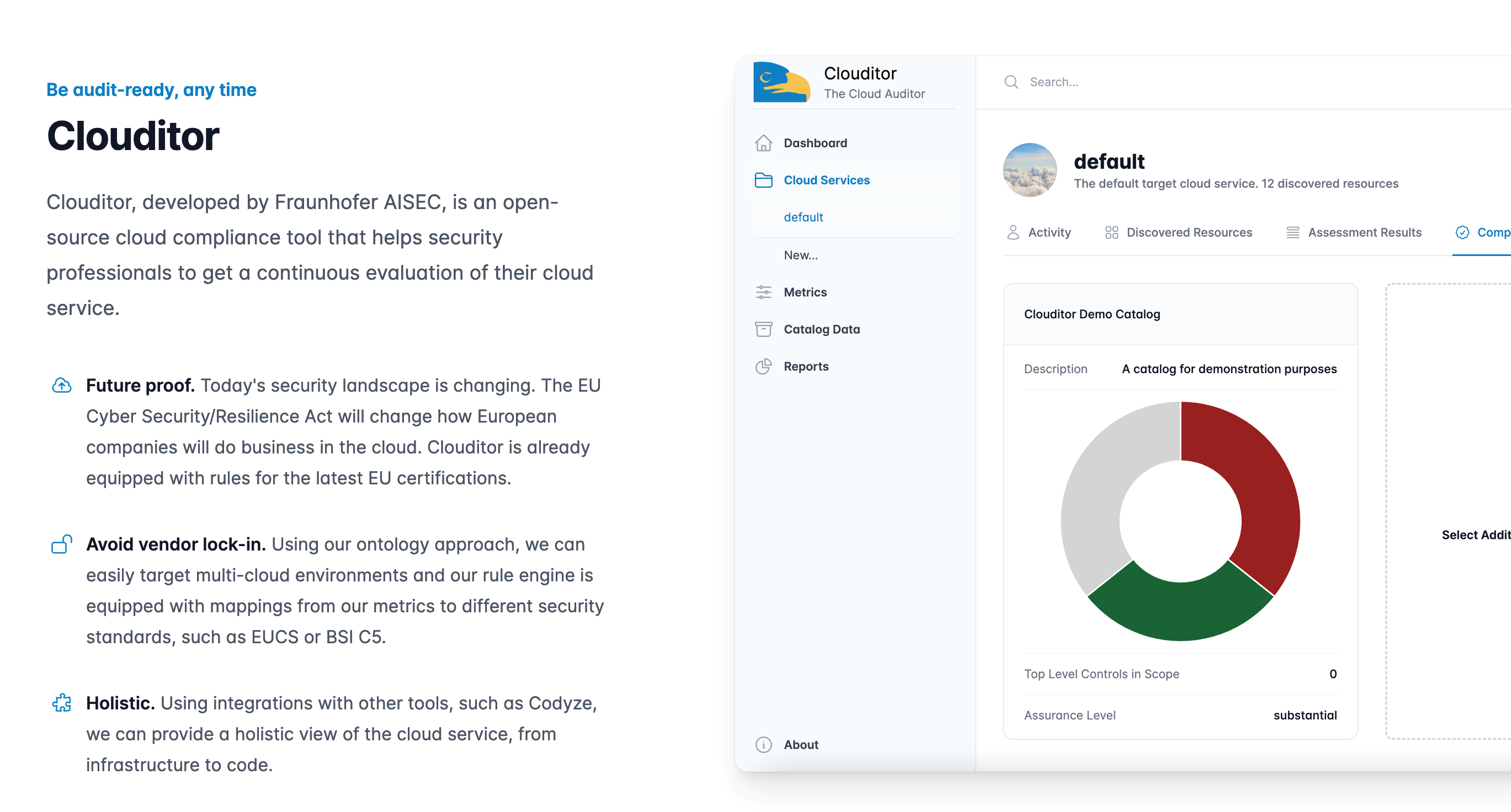Click the large Clouditor page heading
Image resolution: width=1511 pixels, height=812 pixels.
tap(132, 136)
